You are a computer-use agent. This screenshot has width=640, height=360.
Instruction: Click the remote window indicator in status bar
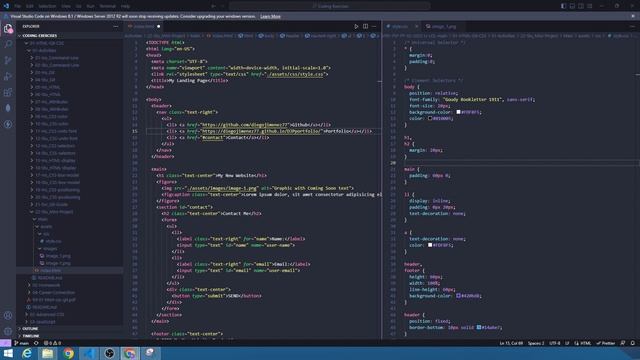click(x=5, y=343)
